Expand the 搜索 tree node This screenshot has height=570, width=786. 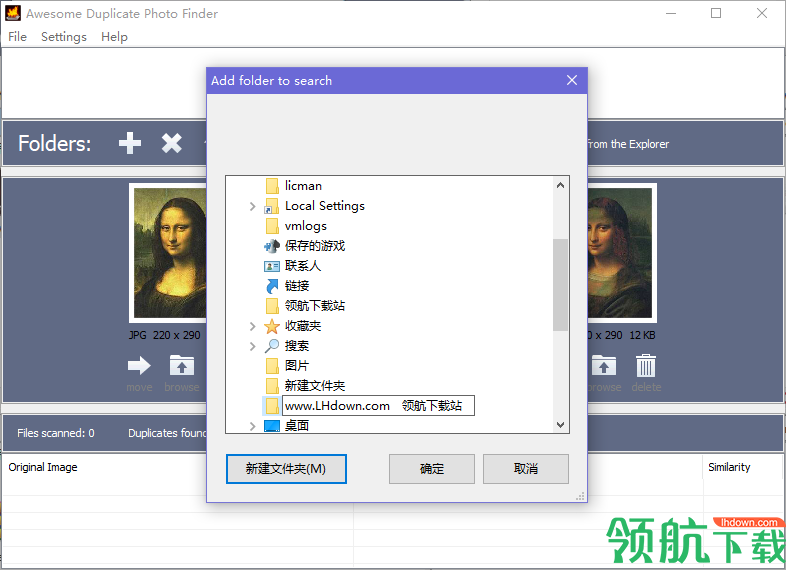tap(253, 346)
